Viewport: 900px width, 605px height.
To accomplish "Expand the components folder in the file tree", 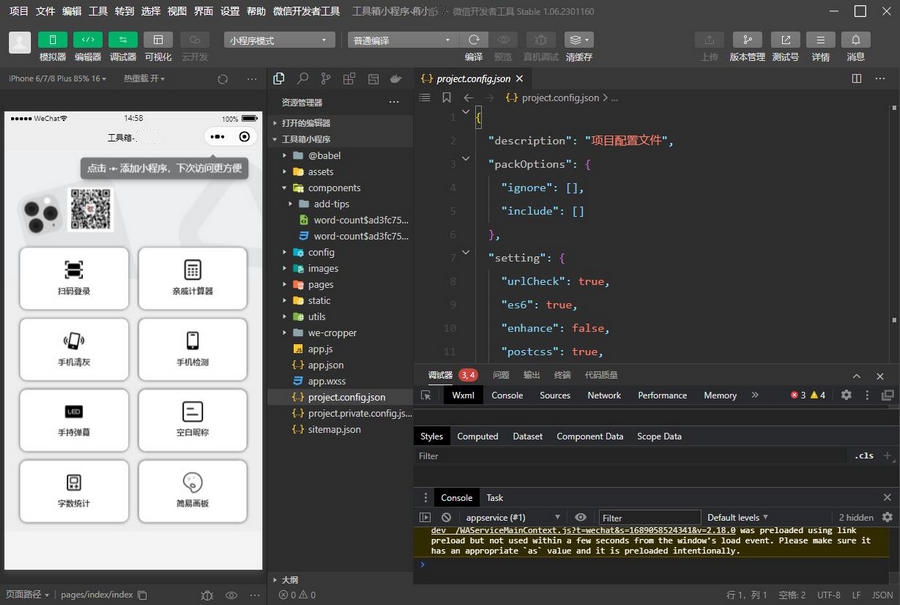I will (334, 188).
